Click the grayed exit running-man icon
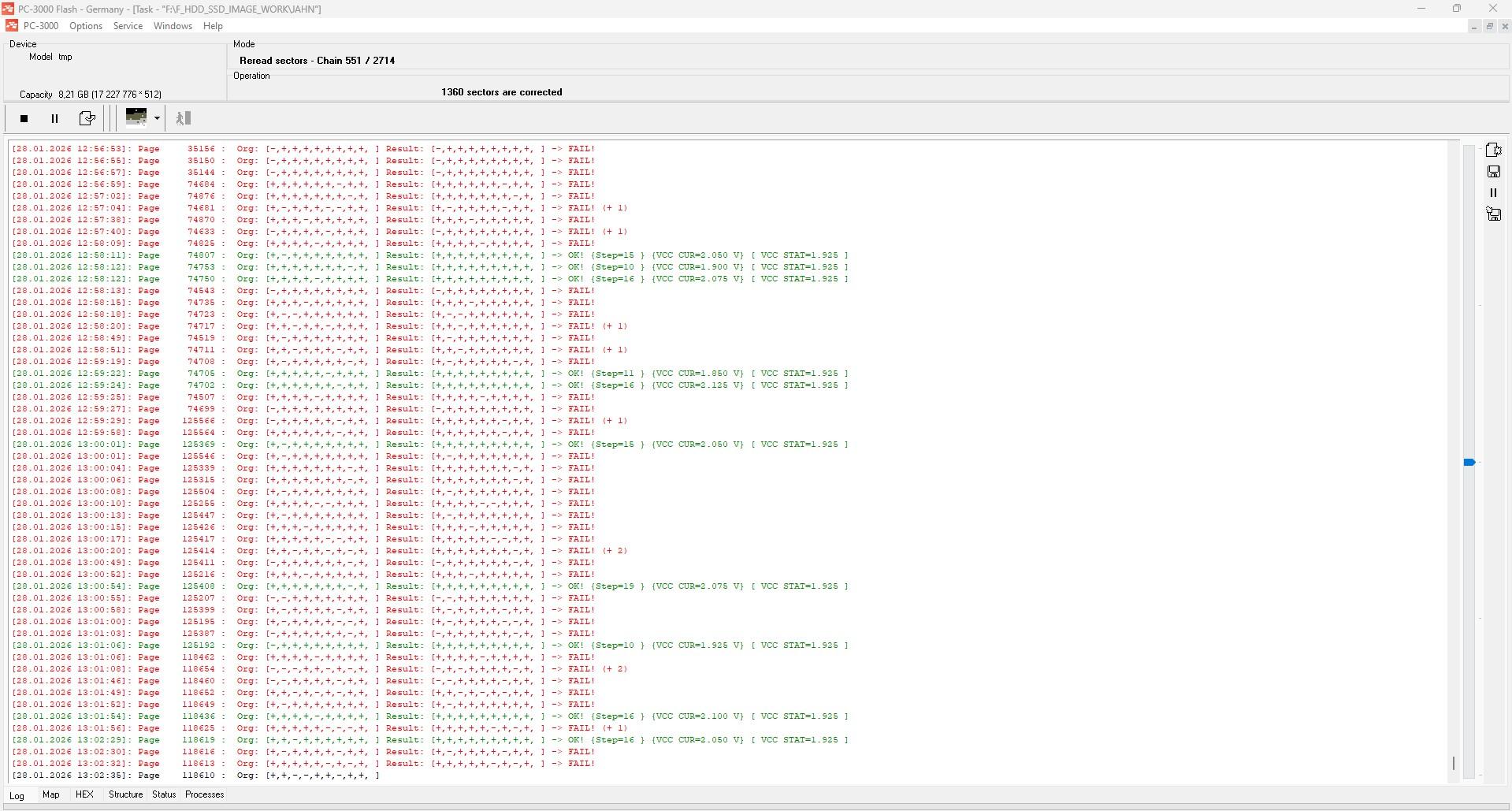1512x811 pixels. coord(184,118)
